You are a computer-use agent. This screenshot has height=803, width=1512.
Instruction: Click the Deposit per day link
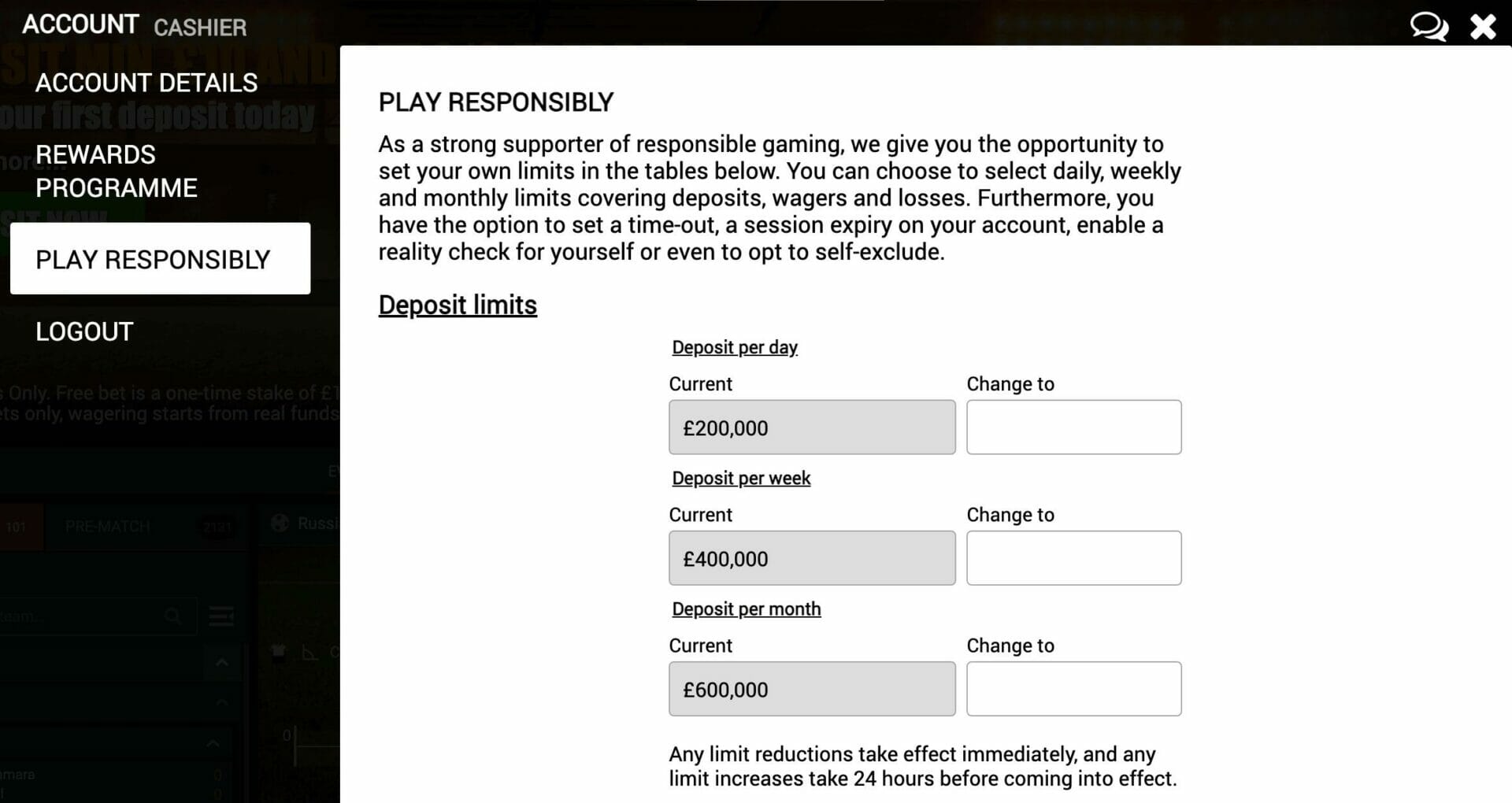pyautogui.click(x=735, y=347)
